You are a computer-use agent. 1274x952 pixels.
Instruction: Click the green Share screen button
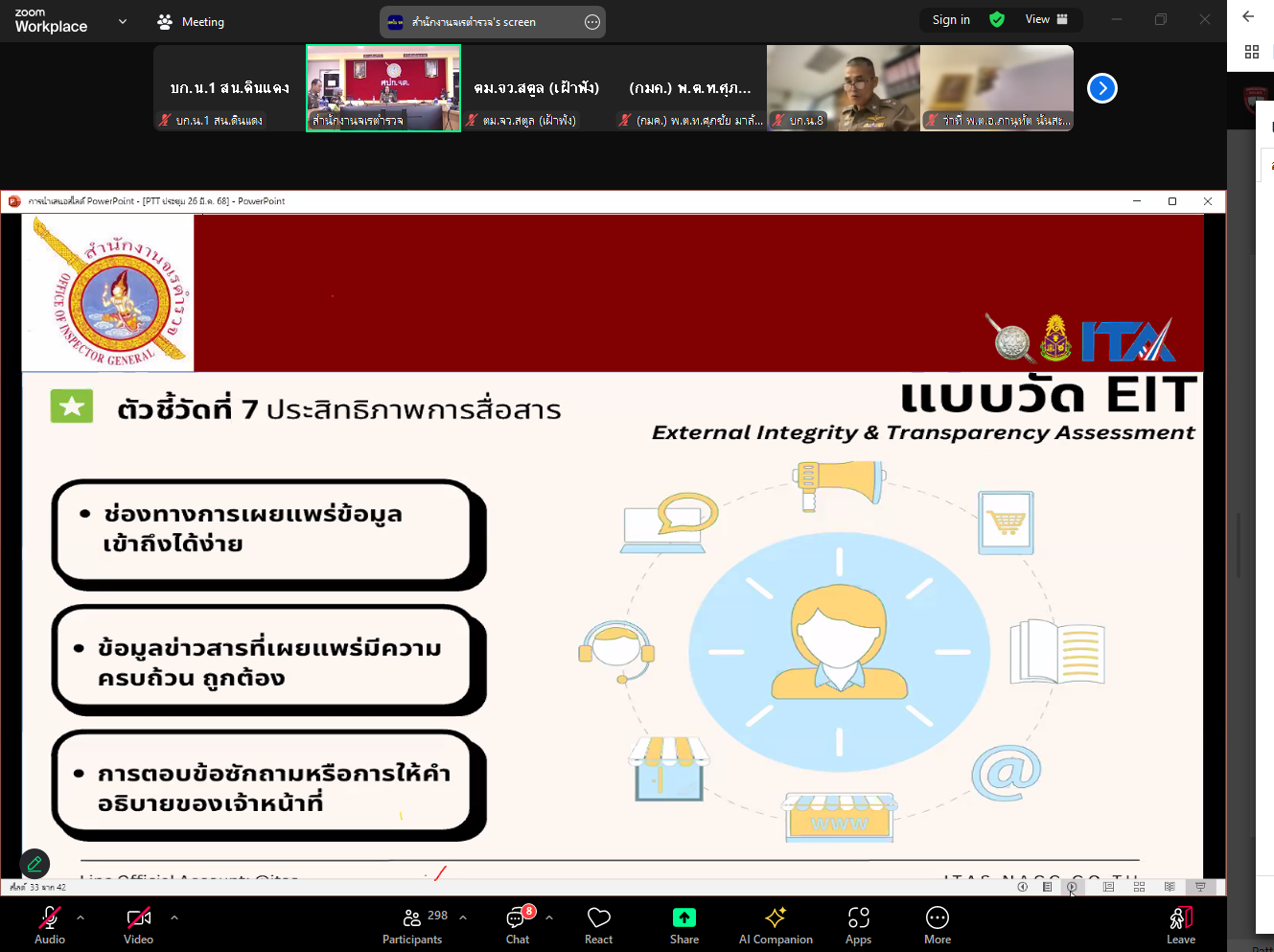point(684,925)
